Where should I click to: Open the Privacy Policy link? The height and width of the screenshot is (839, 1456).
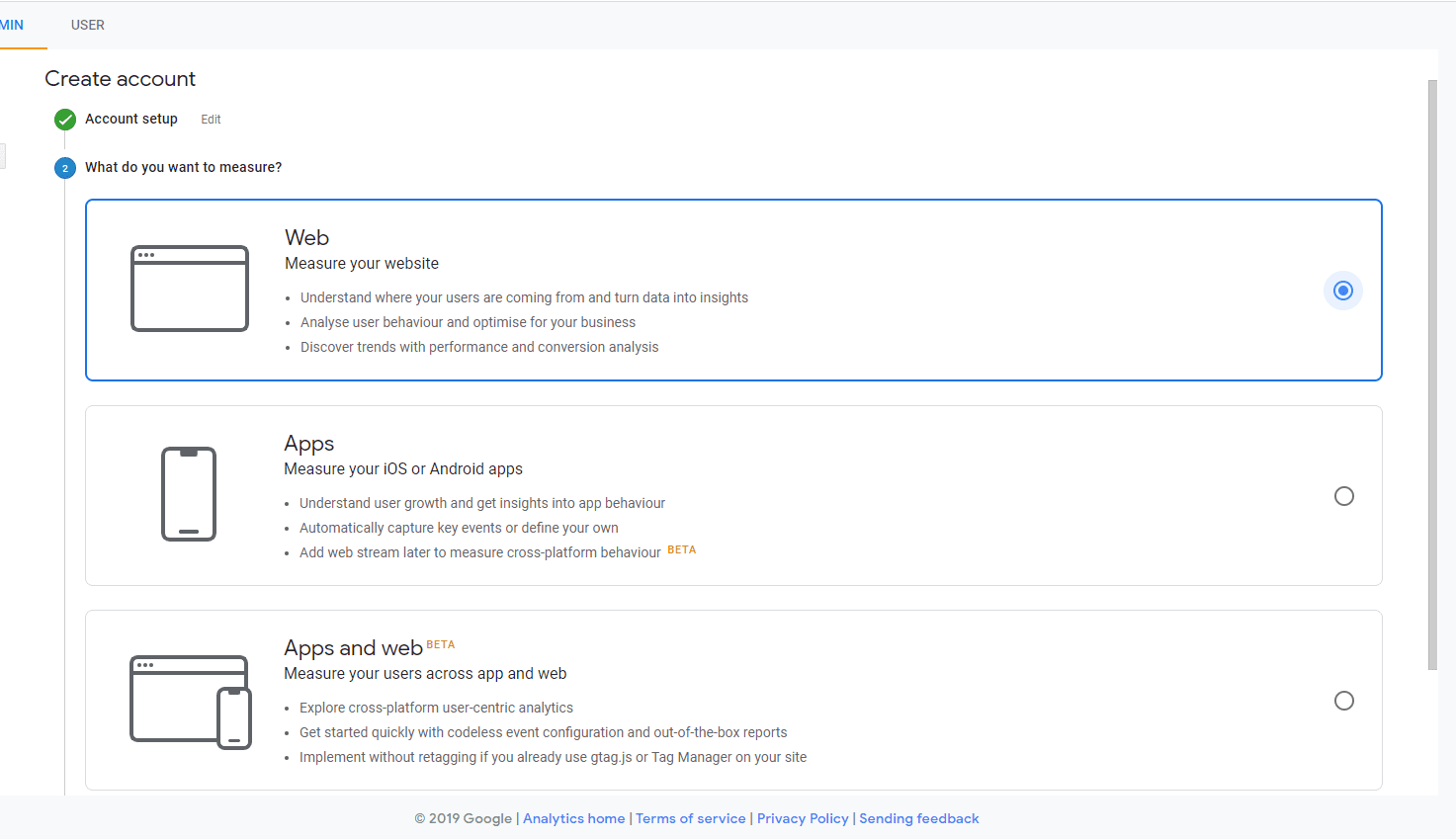(x=803, y=818)
